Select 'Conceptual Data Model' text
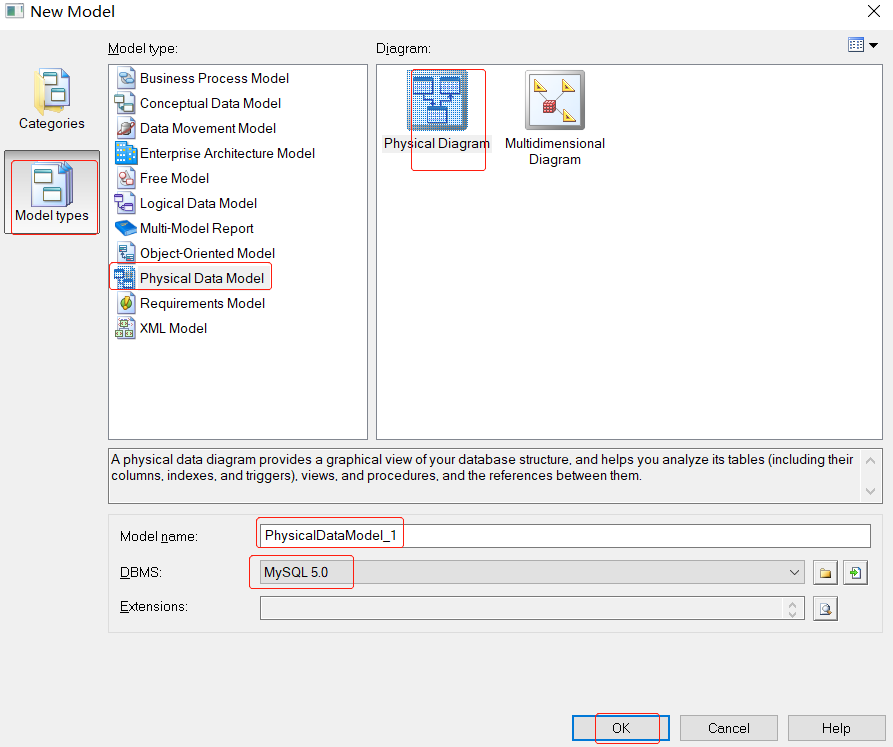This screenshot has width=893, height=747. click(x=211, y=103)
